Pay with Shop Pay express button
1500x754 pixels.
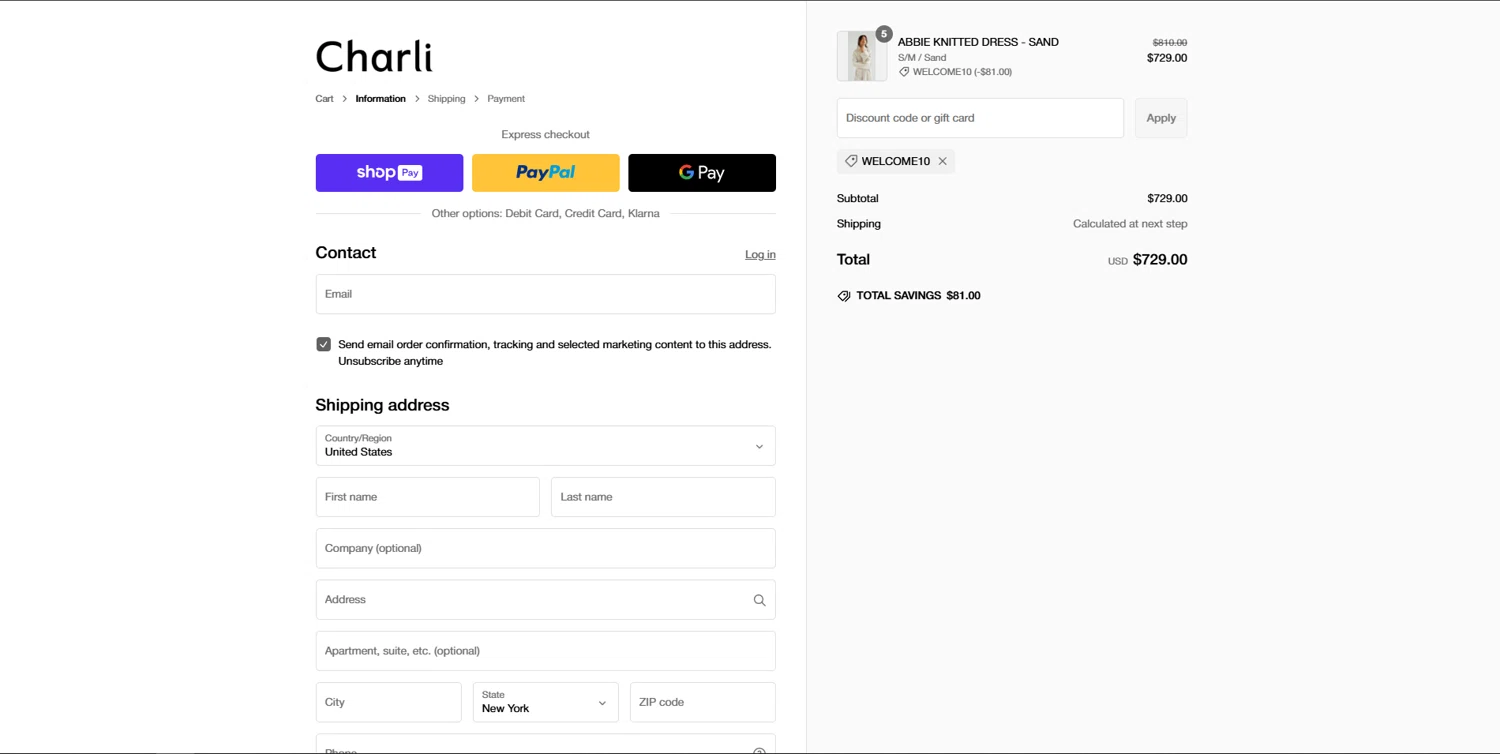click(389, 173)
